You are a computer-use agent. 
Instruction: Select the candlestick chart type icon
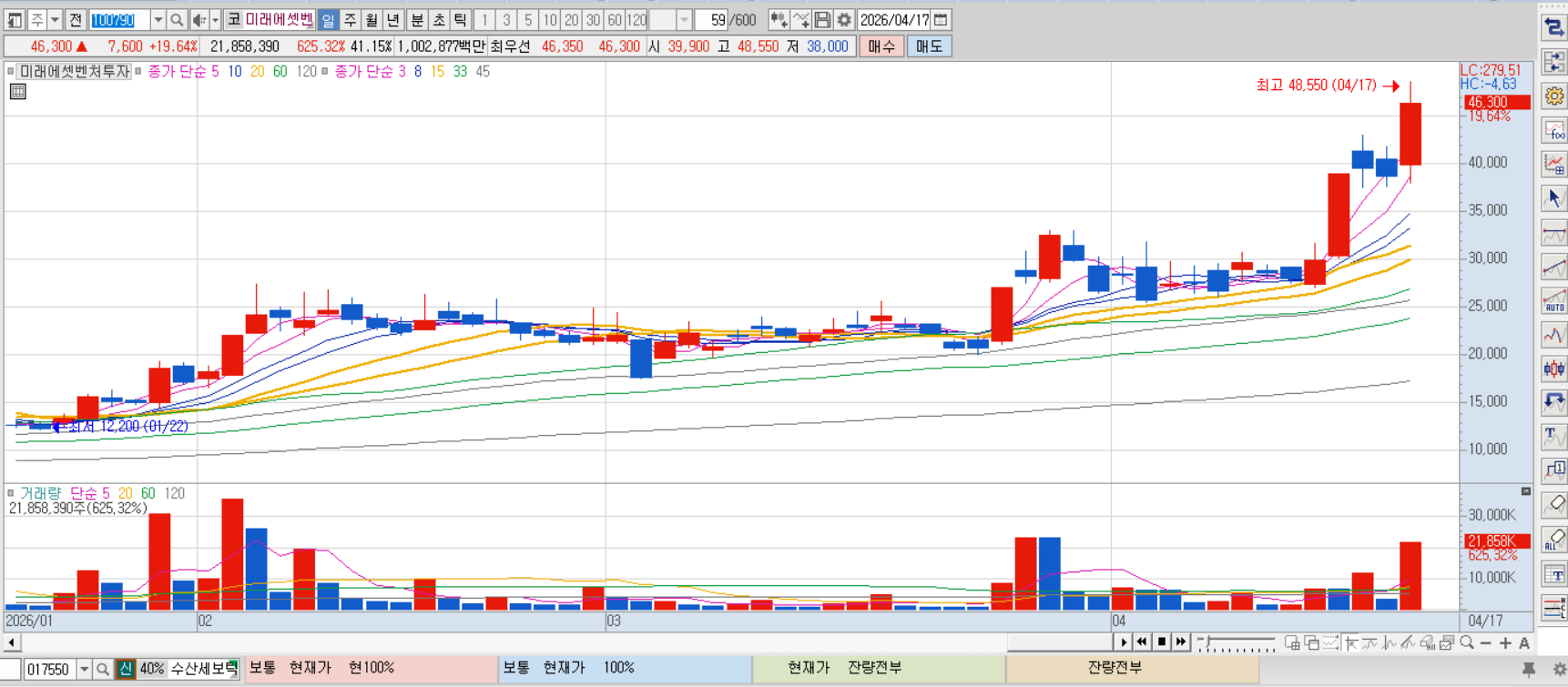(1553, 369)
